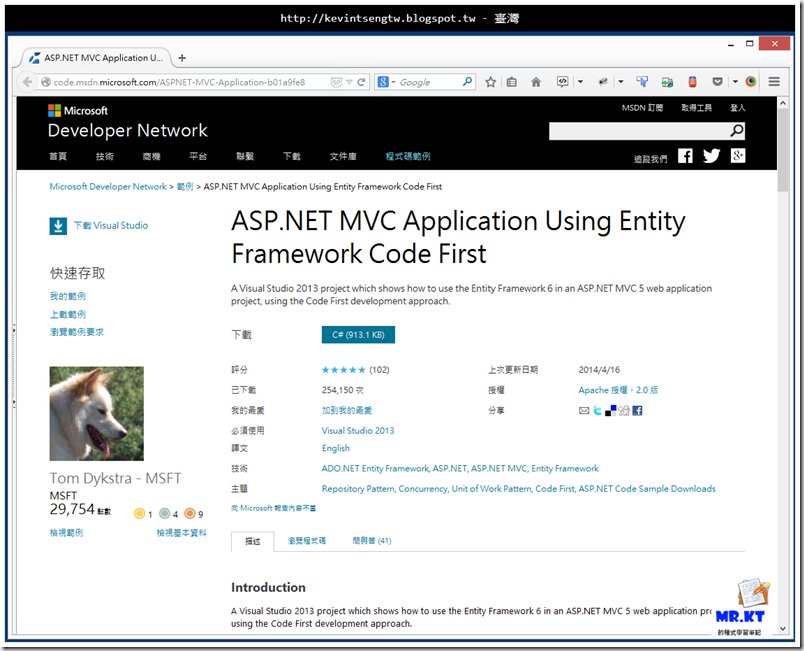Switch to the 瀏覽程式碼 tab

pyautogui.click(x=307, y=541)
